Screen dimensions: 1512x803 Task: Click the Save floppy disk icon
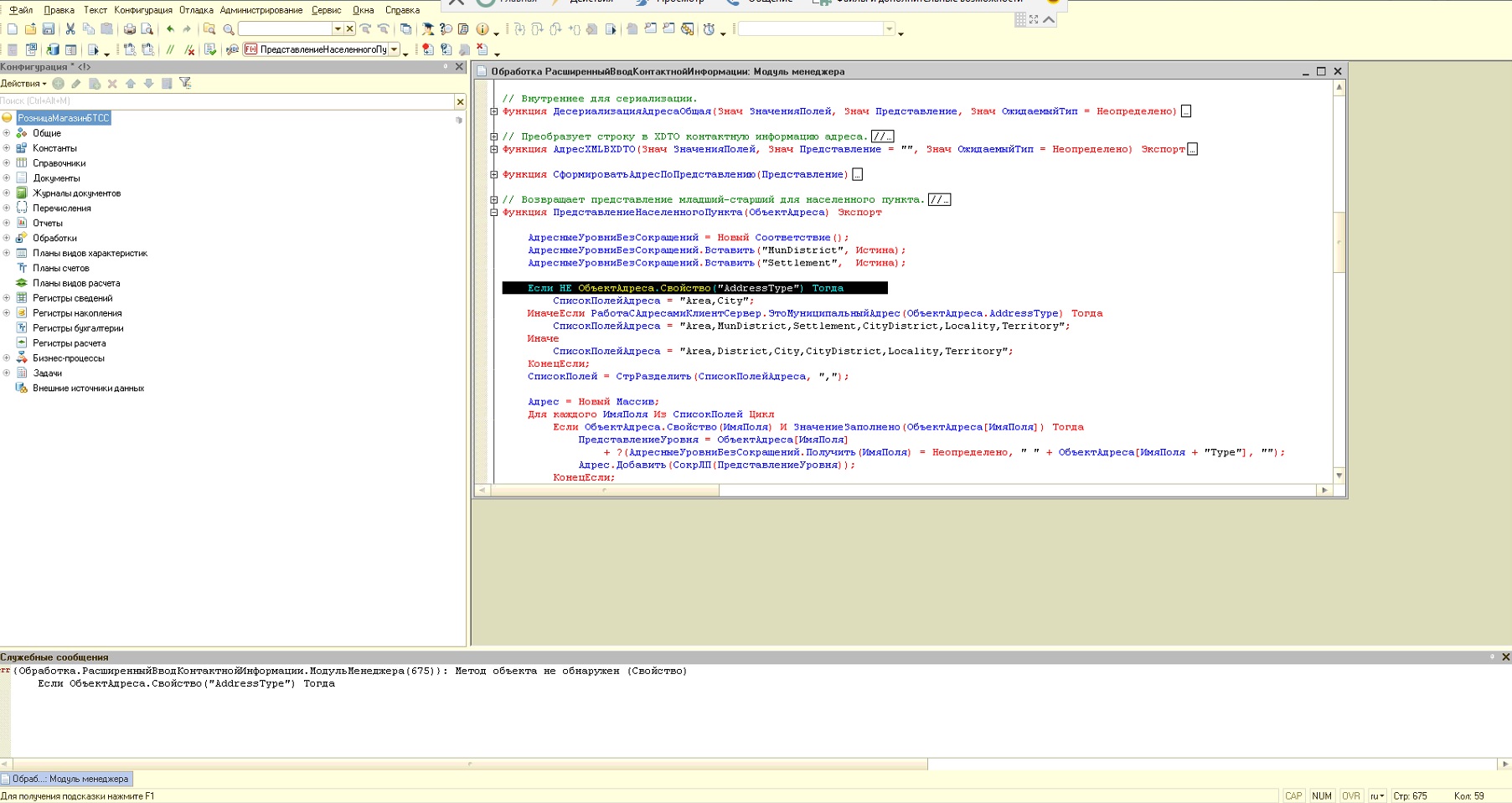(49, 29)
